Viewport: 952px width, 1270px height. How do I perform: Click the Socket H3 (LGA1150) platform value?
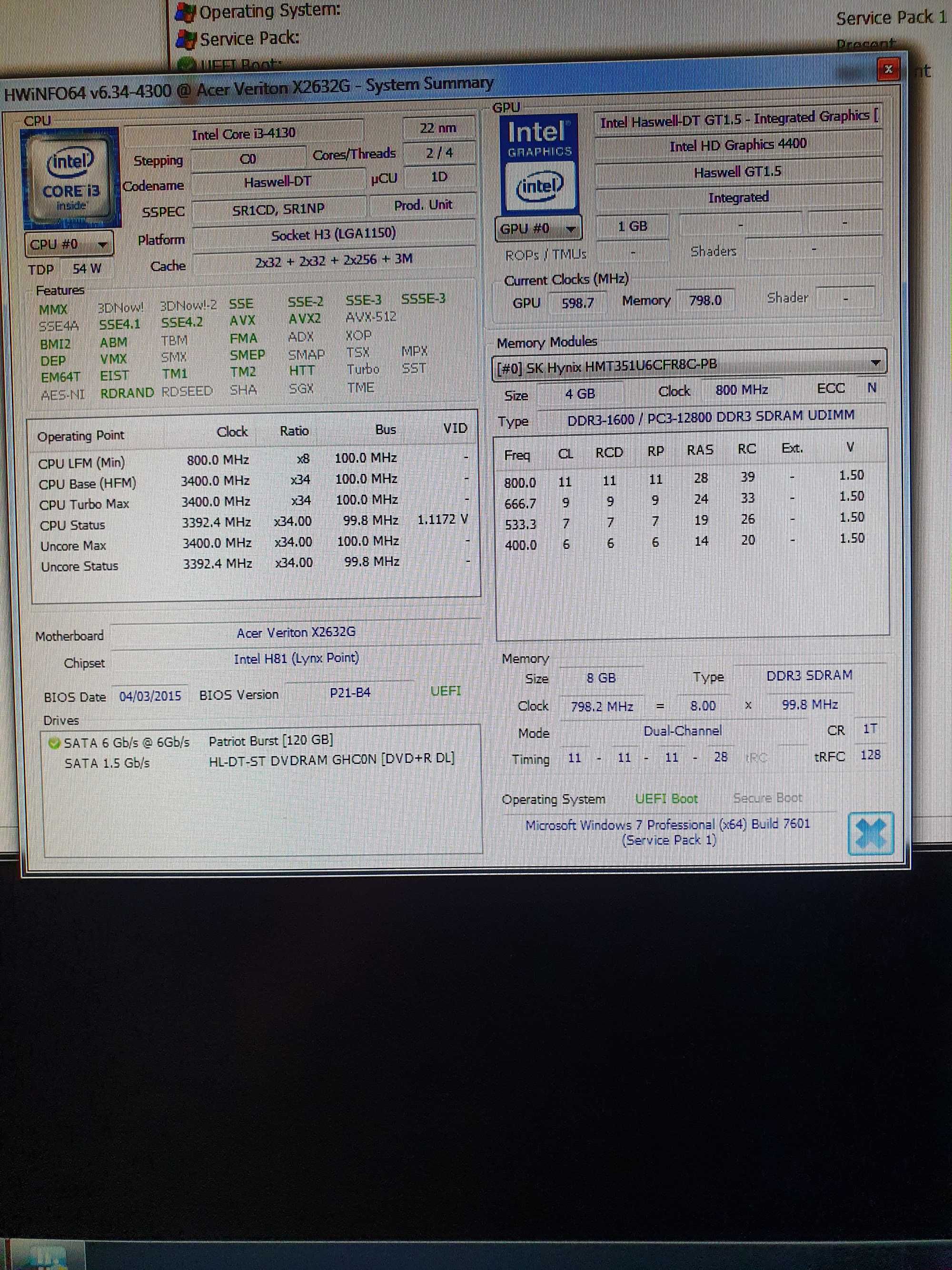click(x=333, y=234)
